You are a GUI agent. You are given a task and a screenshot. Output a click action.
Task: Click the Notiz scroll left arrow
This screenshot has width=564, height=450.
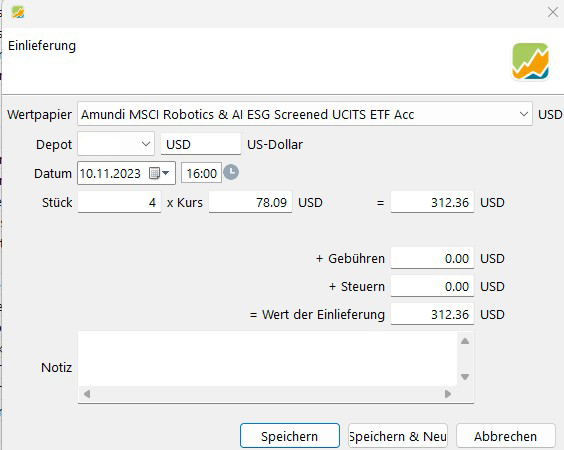(x=87, y=394)
